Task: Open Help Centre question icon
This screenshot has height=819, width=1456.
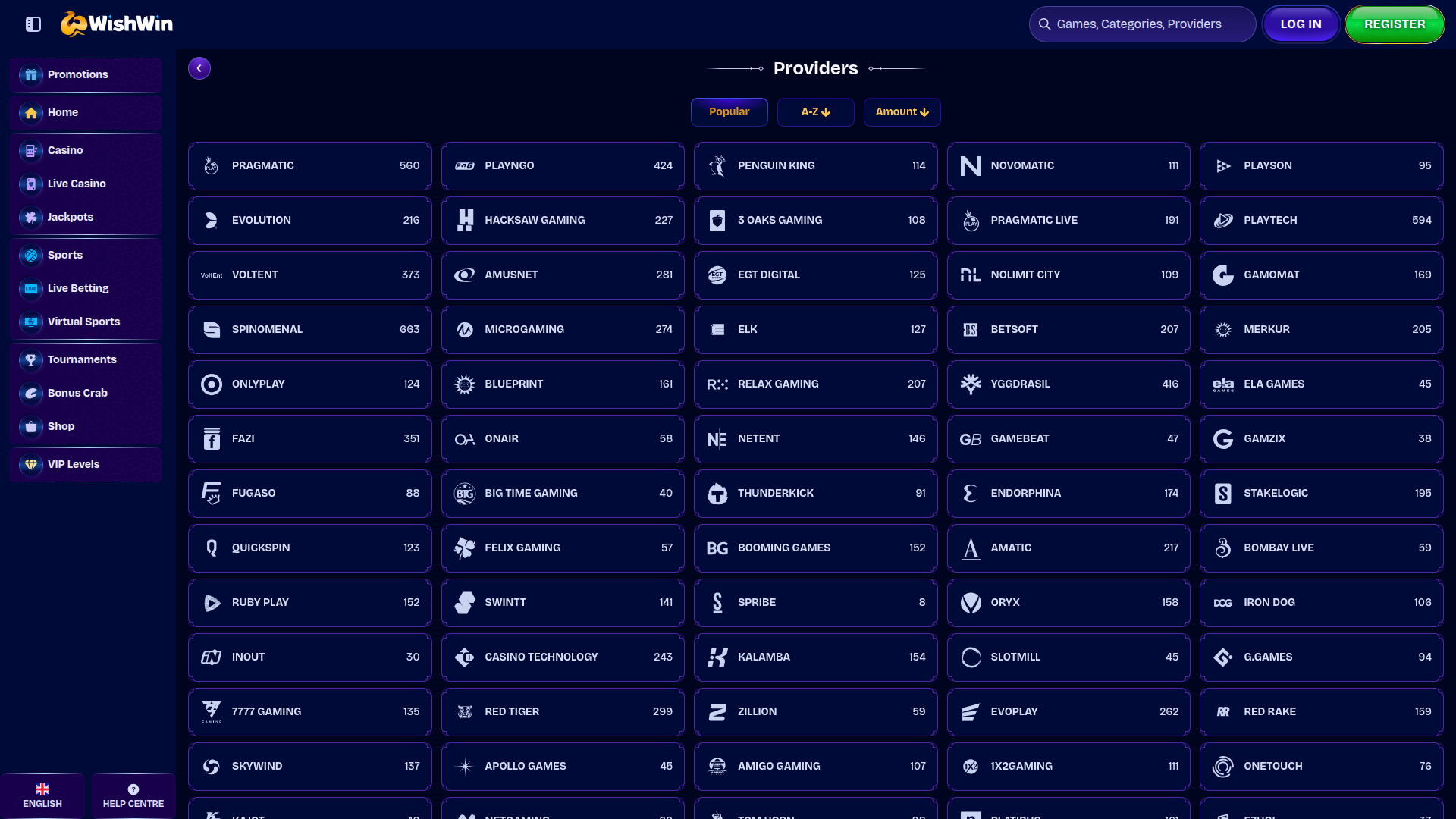Action: tap(133, 789)
